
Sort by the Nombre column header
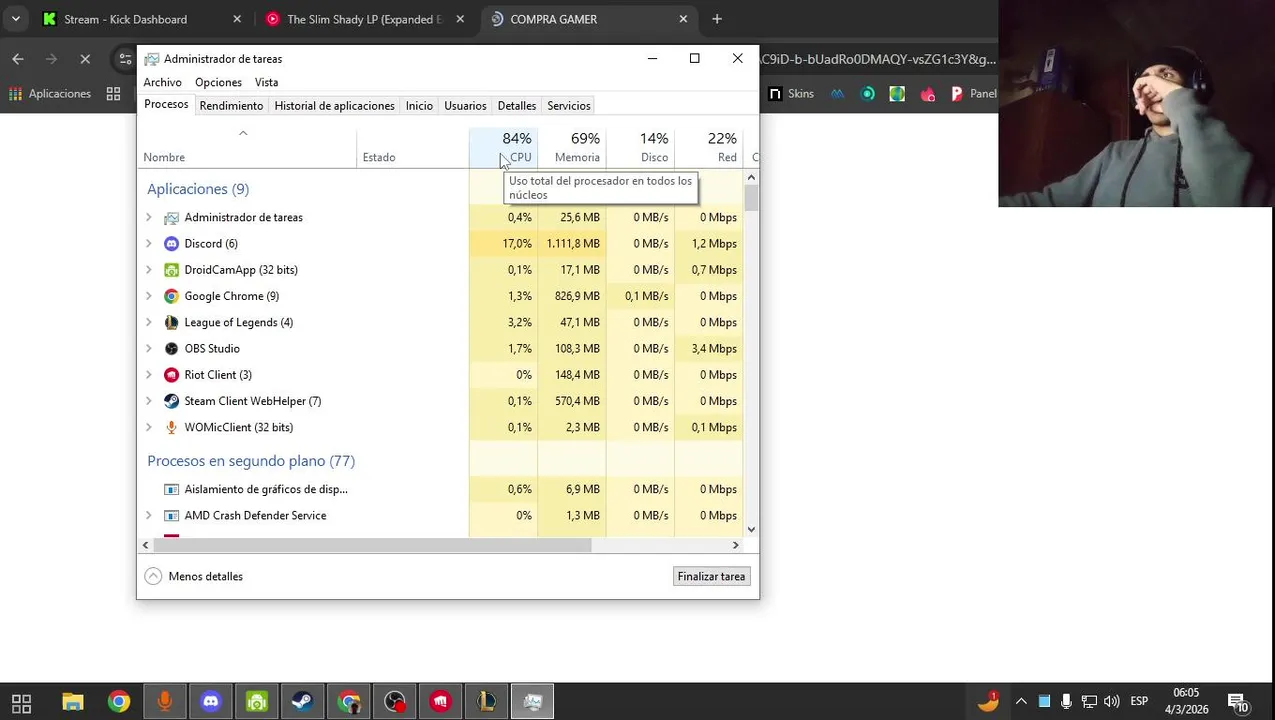247,147
